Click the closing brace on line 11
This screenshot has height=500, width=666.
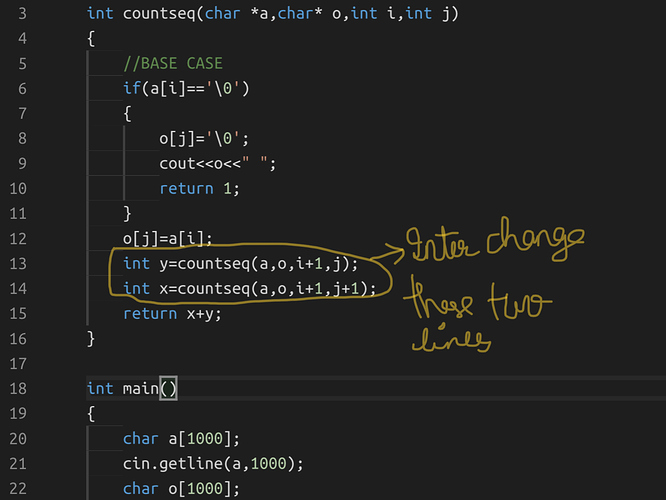[127, 214]
